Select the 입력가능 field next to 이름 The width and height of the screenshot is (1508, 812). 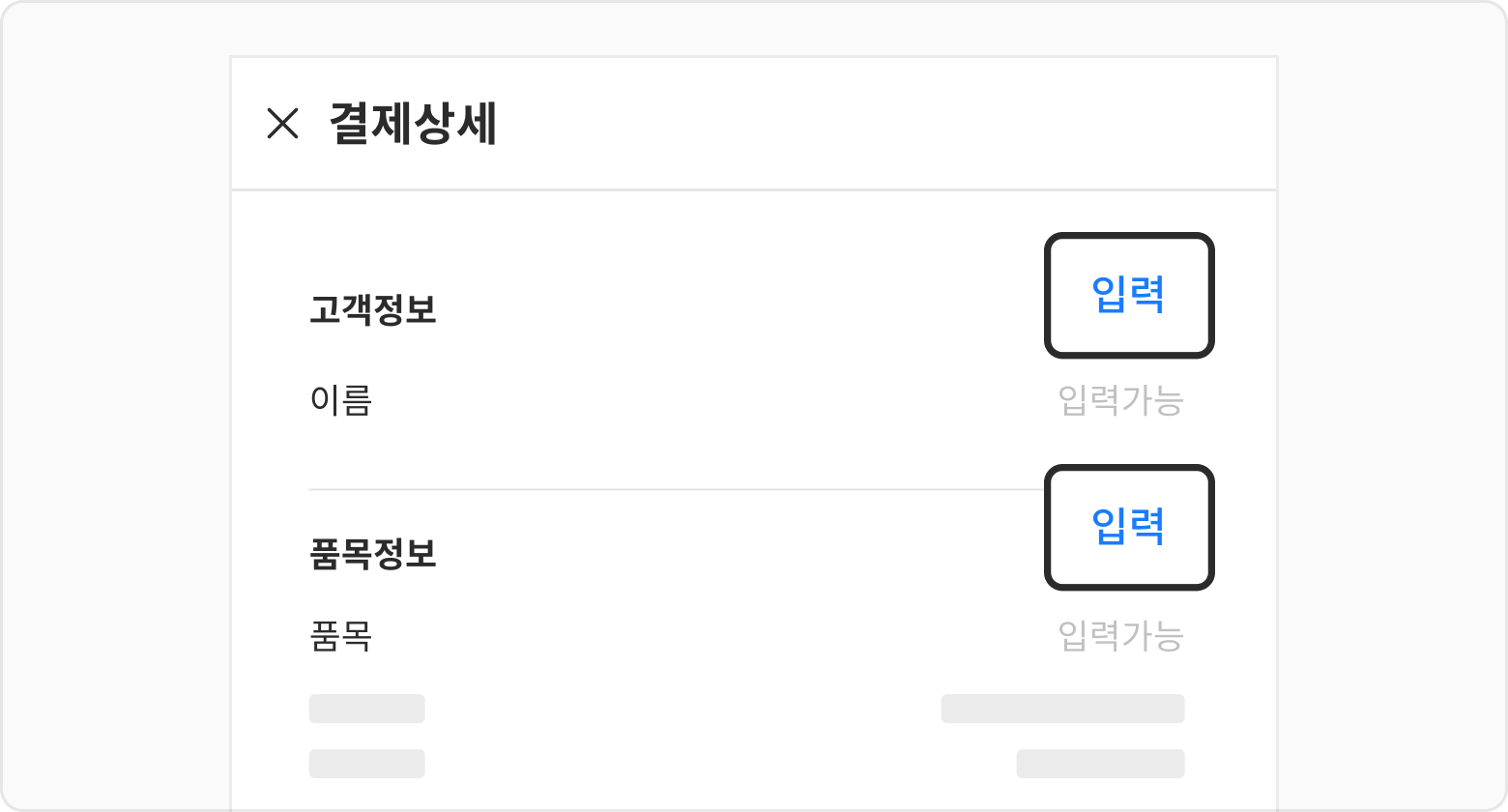(1120, 400)
